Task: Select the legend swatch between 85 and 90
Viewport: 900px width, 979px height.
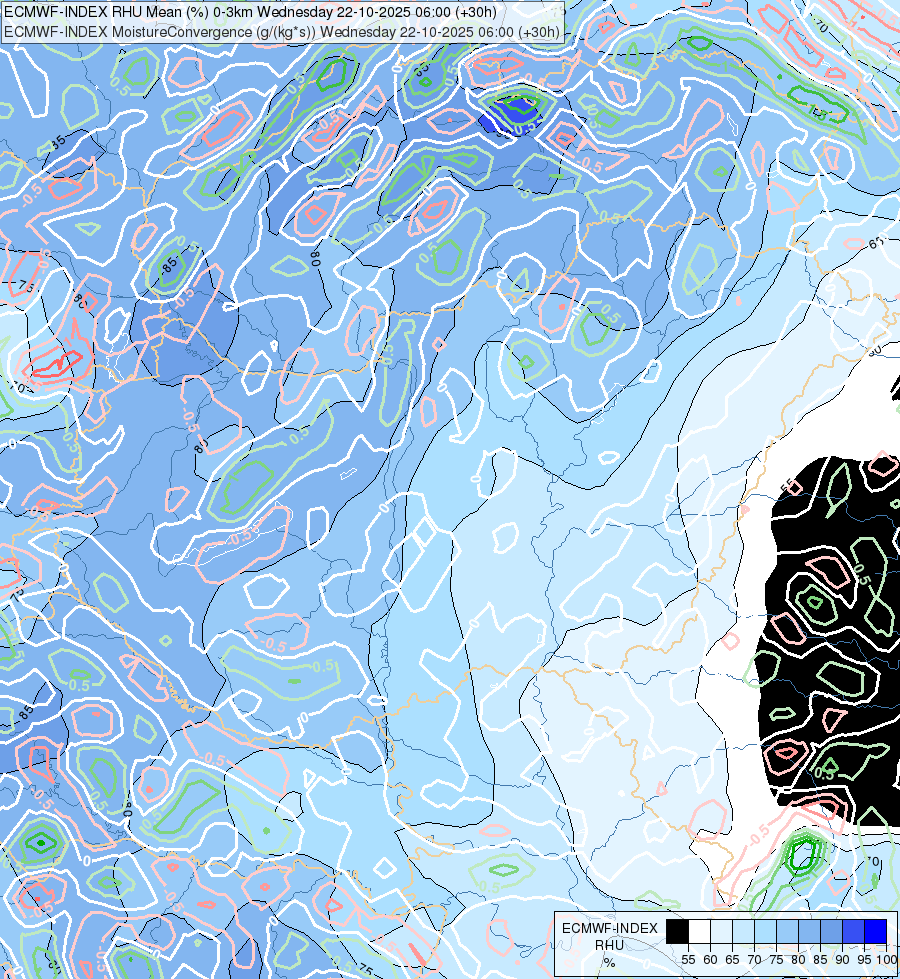Action: click(x=831, y=931)
